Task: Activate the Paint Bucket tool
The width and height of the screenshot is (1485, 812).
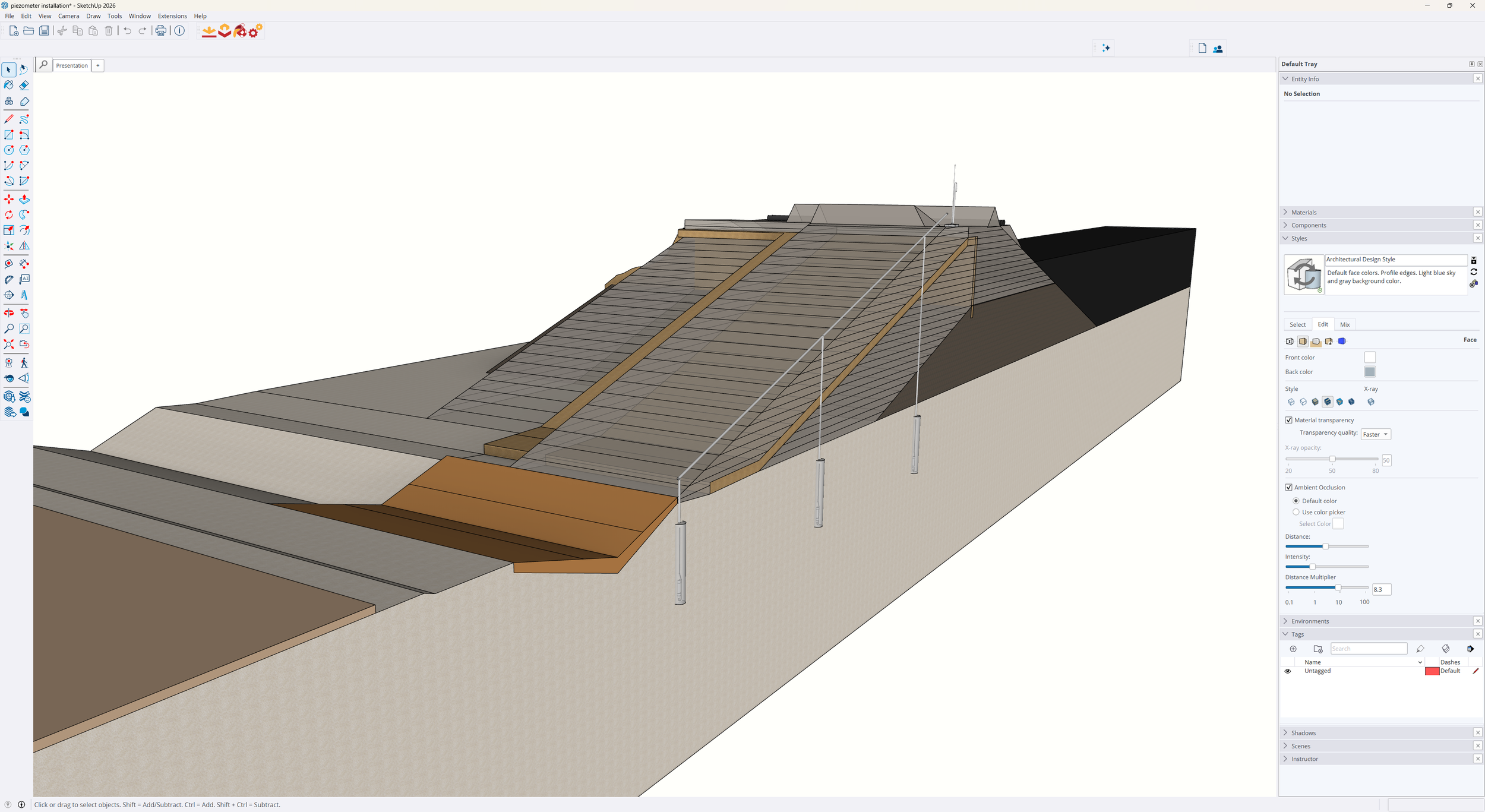Action: [9, 86]
